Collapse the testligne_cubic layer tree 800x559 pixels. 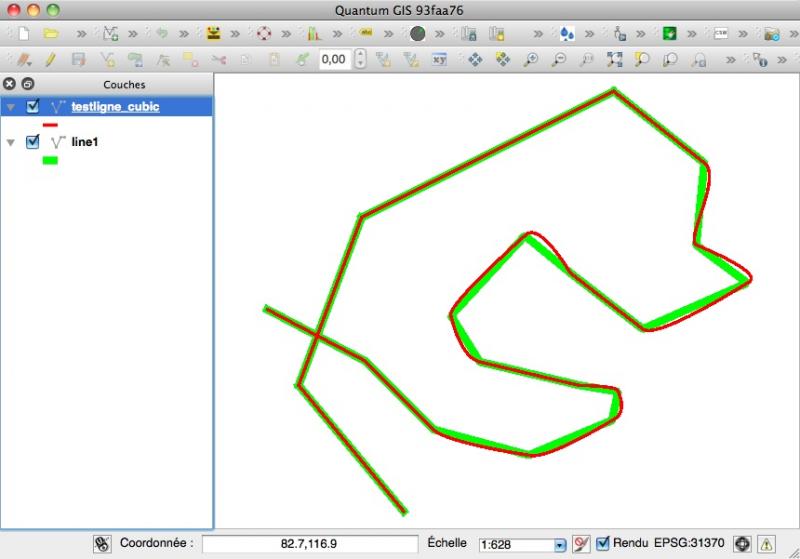click(x=11, y=107)
